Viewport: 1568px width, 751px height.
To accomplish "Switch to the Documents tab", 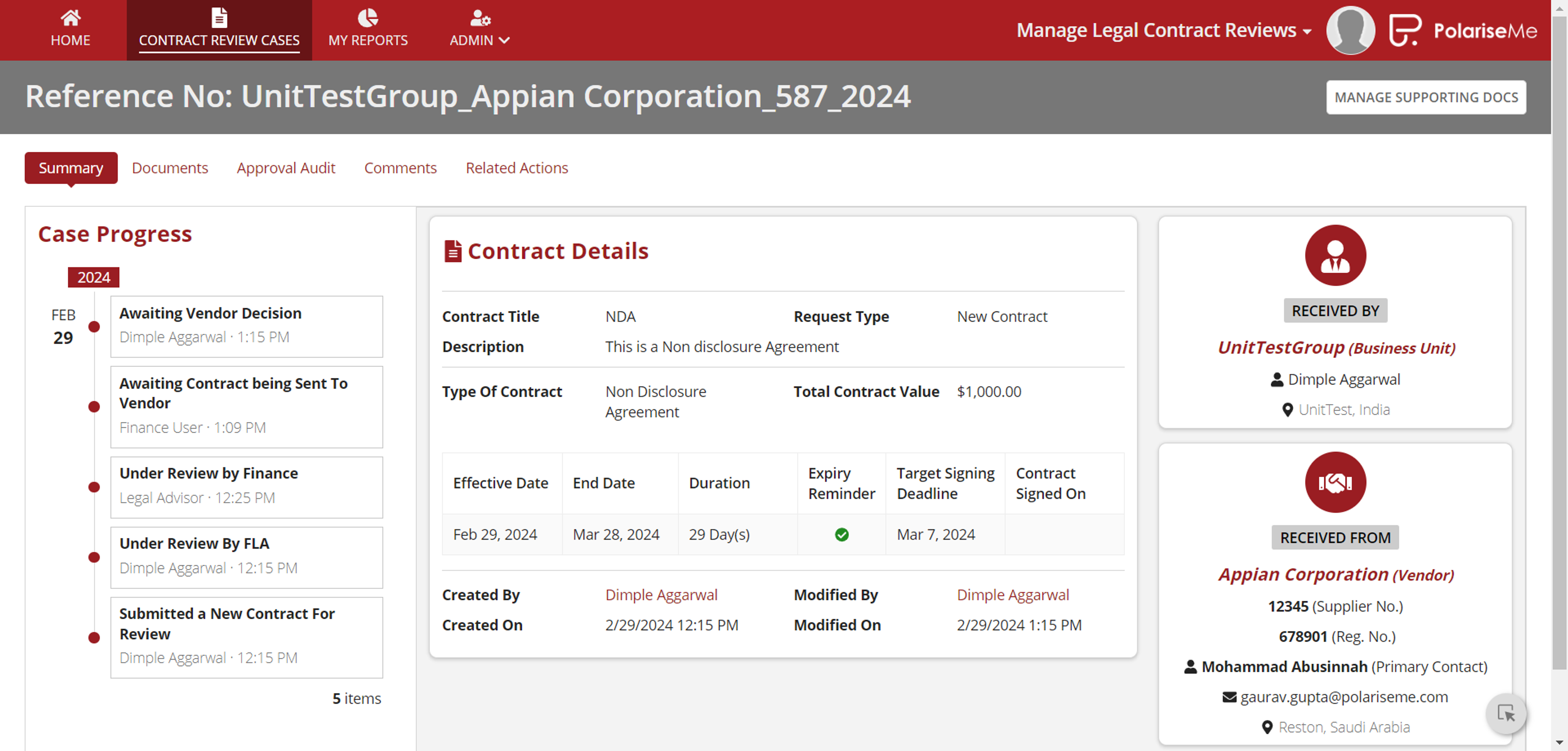I will 170,167.
